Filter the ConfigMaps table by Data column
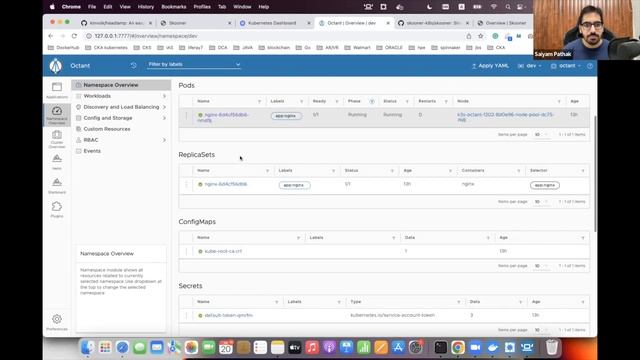640x360 pixels. pos(488,238)
